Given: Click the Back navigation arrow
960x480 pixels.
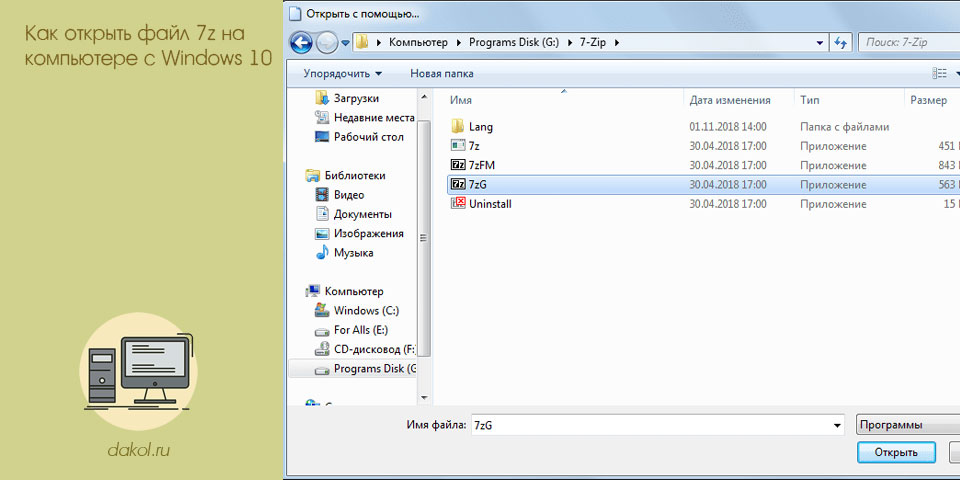Looking at the screenshot, I should pos(301,43).
